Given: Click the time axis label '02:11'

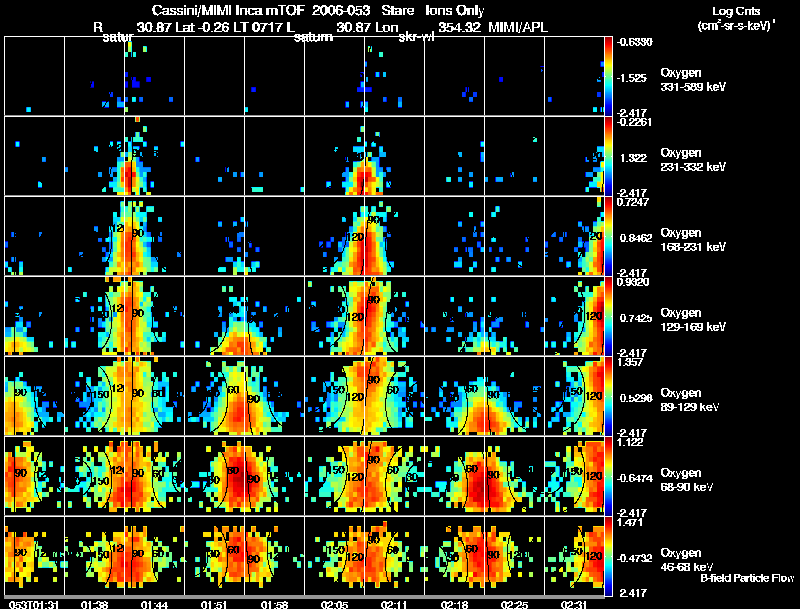Looking at the screenshot, I should [x=394, y=605].
